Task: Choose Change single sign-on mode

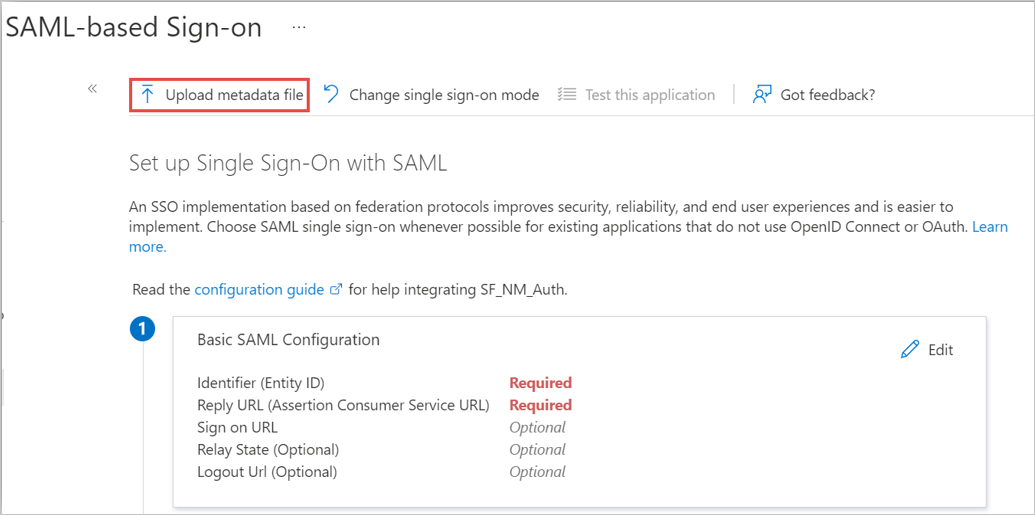Action: (x=444, y=95)
